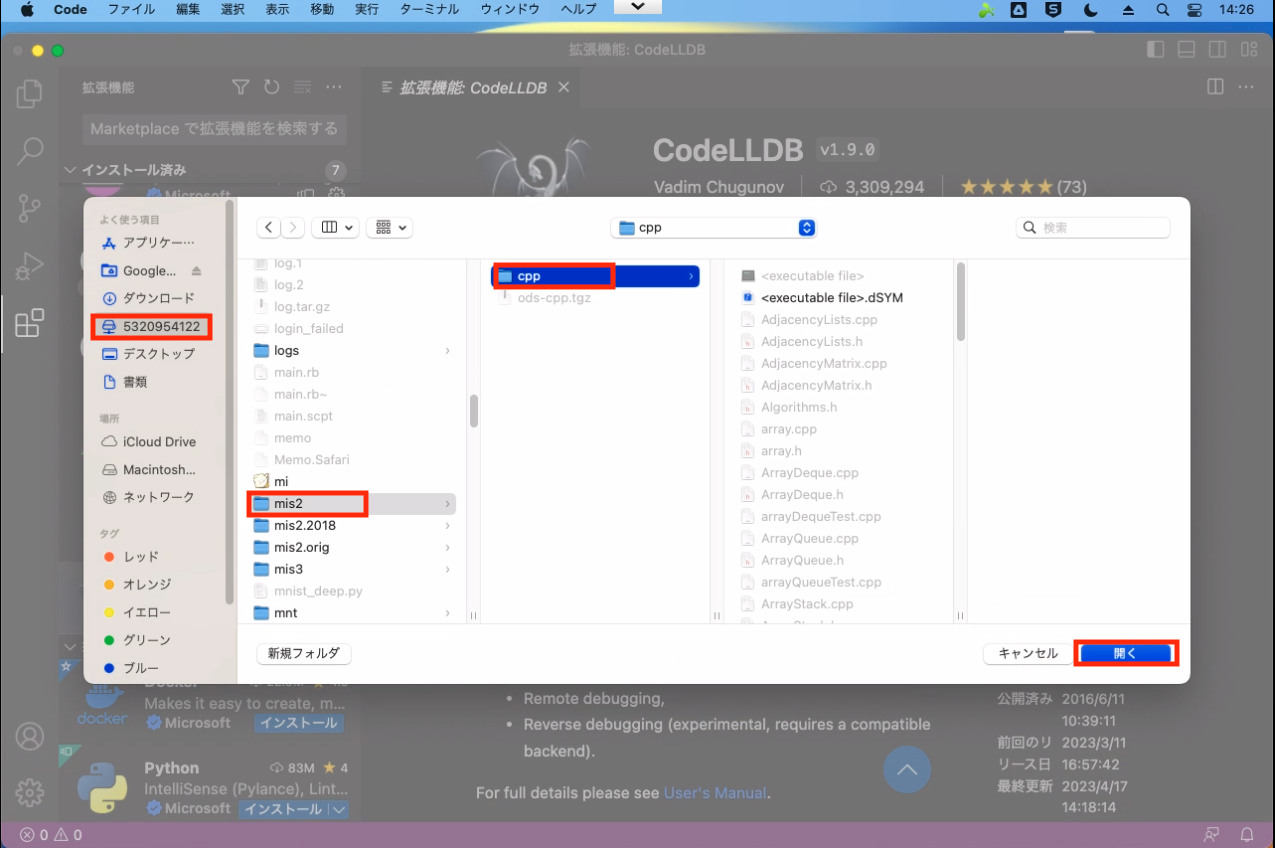Open the column view options dropdown
The width and height of the screenshot is (1275, 848).
point(335,228)
